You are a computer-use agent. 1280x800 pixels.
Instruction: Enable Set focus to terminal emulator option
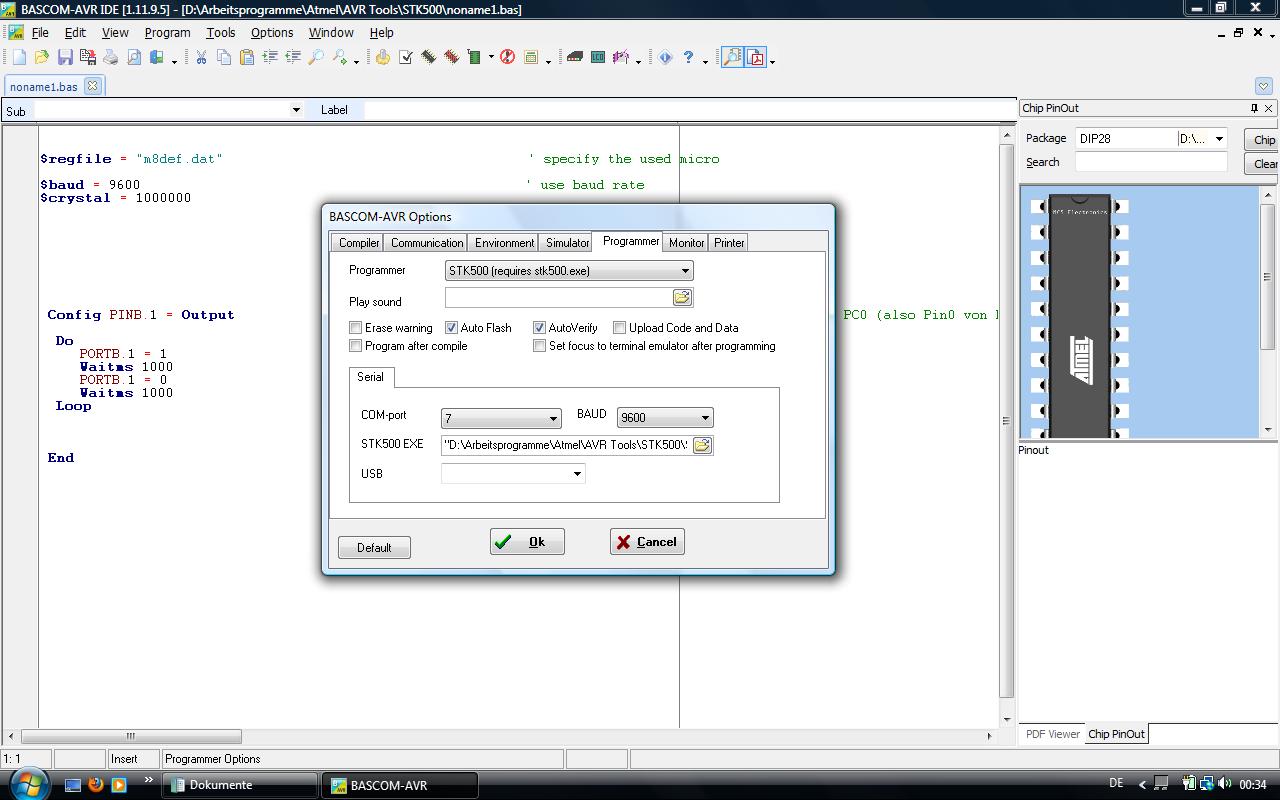(539, 346)
